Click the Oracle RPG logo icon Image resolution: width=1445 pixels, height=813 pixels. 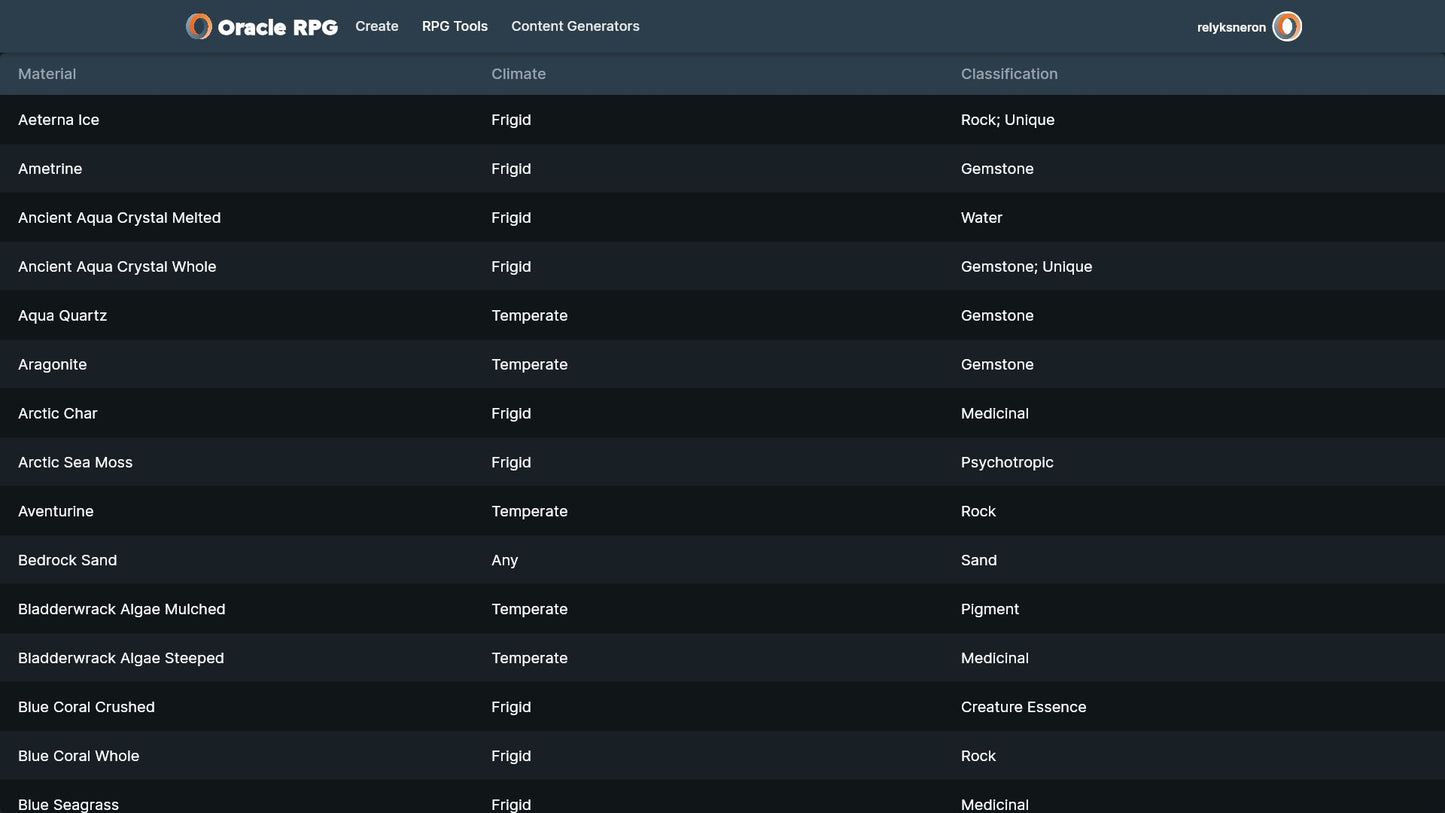click(x=199, y=27)
